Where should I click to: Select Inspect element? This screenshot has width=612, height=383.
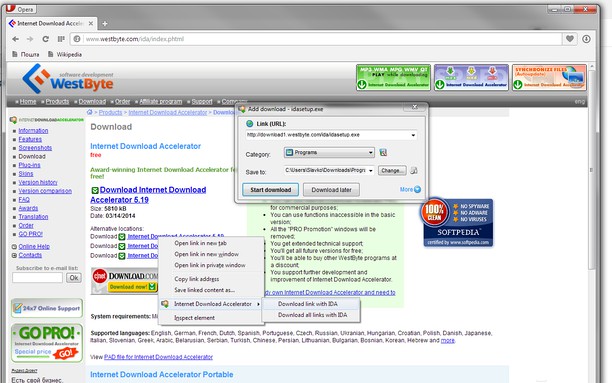point(194,318)
